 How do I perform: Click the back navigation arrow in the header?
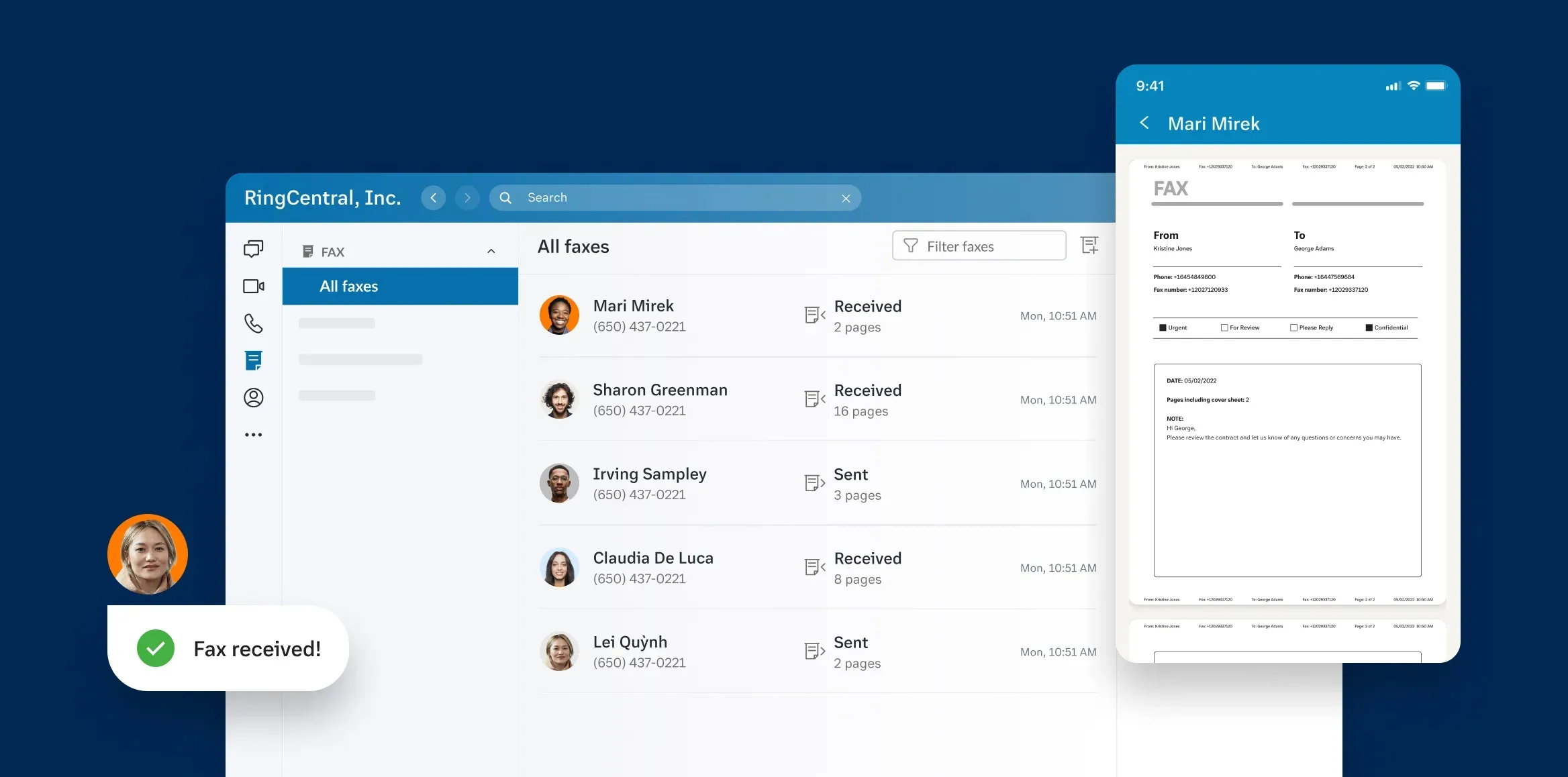[433, 197]
